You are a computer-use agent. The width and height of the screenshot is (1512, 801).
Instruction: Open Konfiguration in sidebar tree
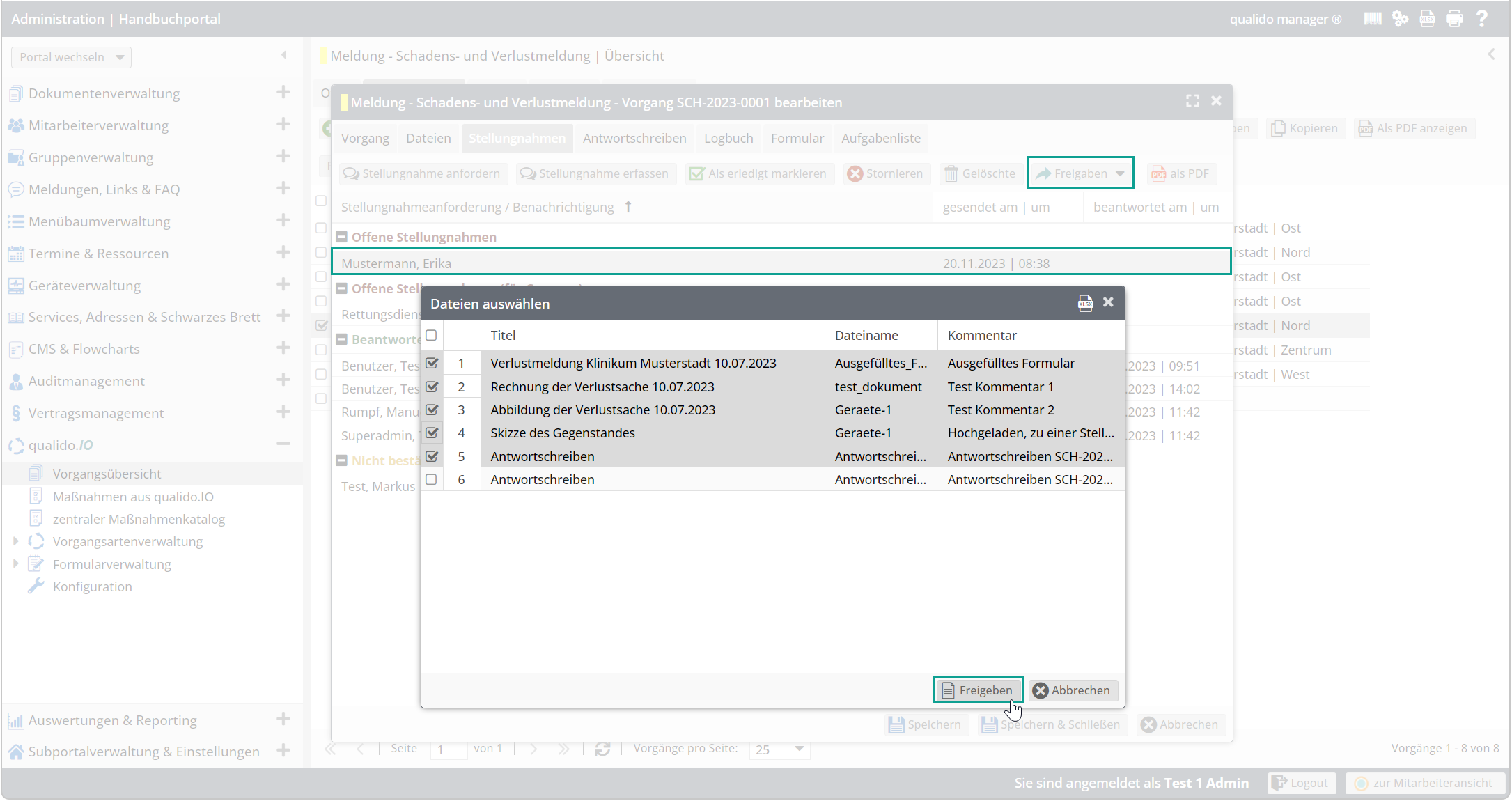click(x=92, y=586)
